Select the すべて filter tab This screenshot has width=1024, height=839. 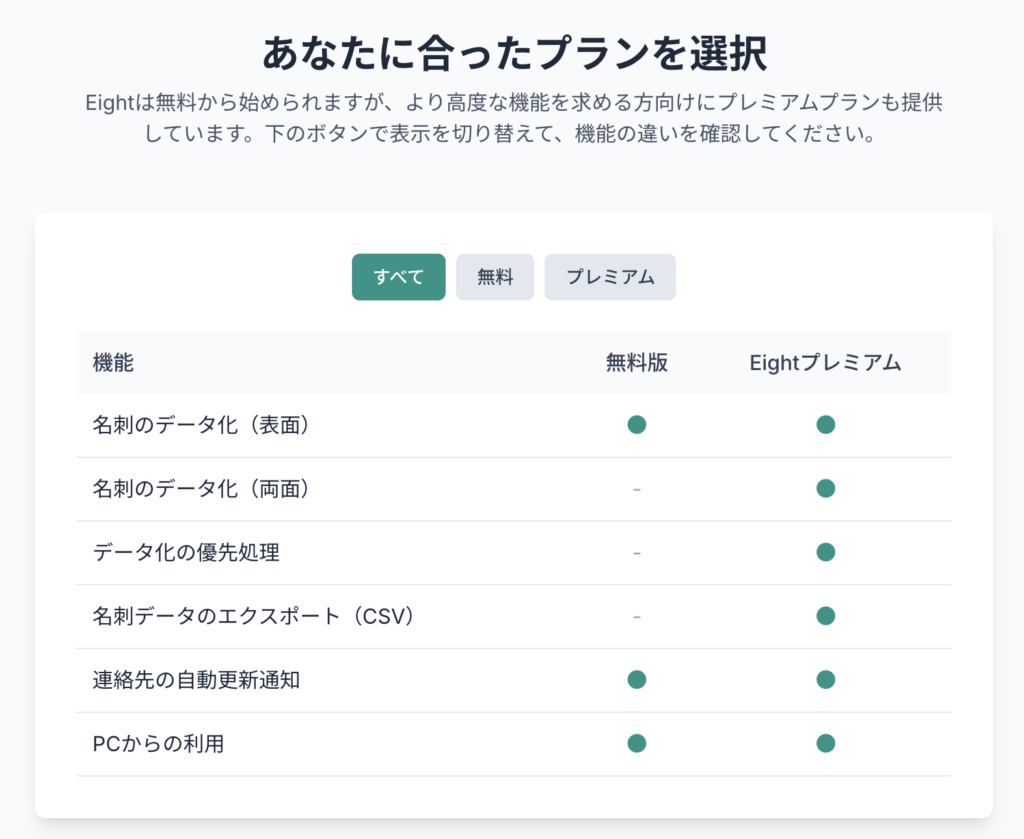[x=398, y=277]
